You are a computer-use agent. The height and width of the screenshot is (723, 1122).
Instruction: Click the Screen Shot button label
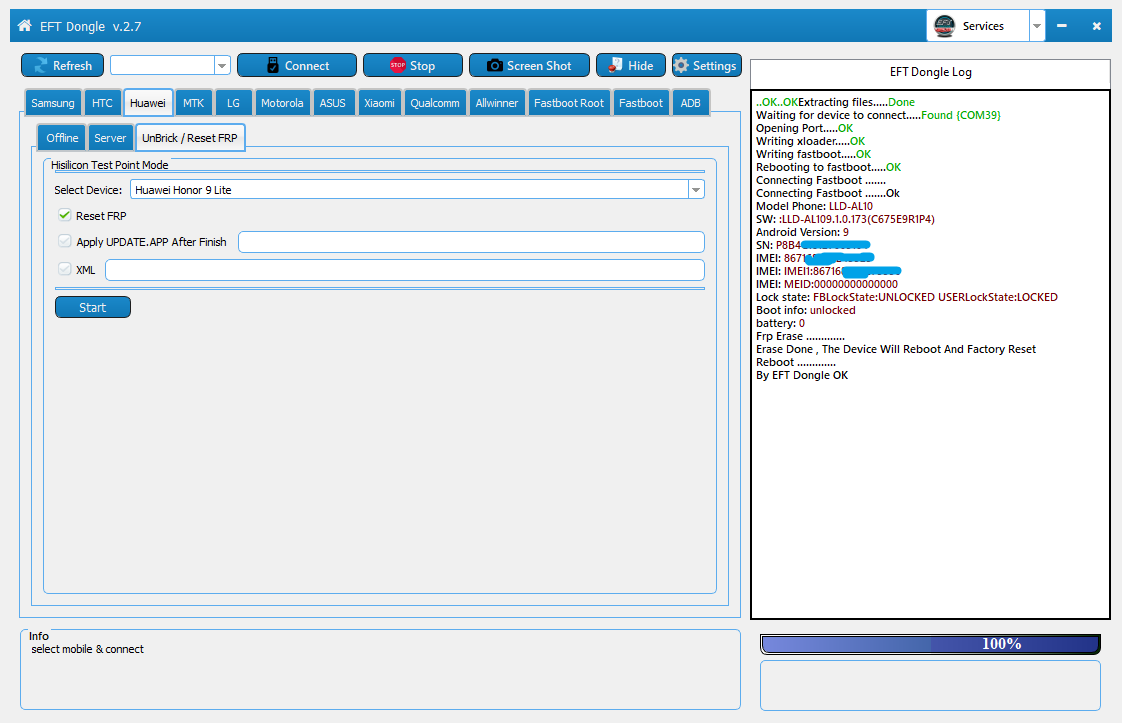(539, 66)
